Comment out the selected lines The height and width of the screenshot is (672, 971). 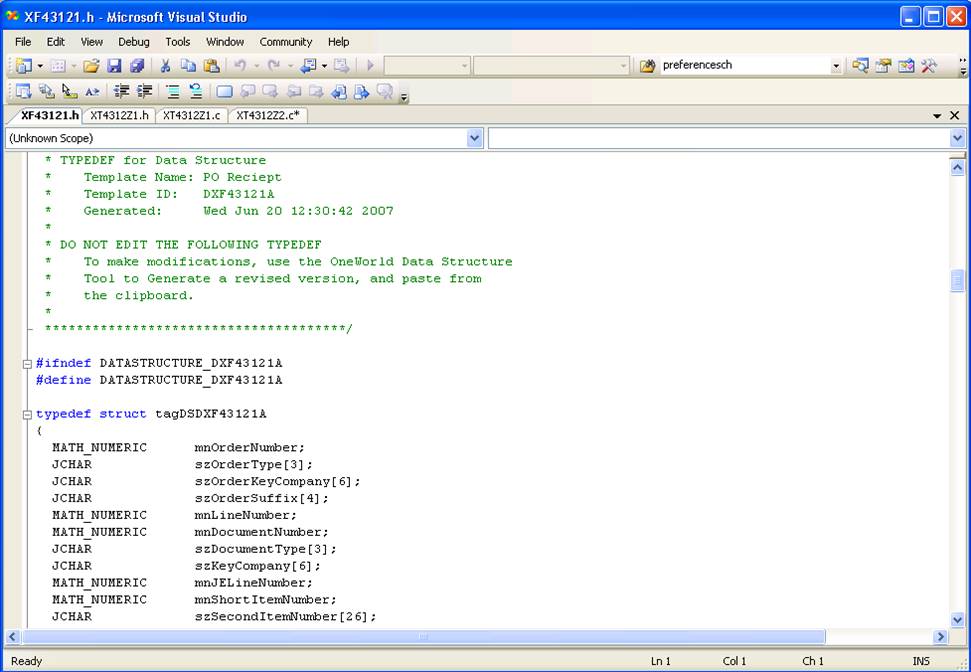[173, 92]
